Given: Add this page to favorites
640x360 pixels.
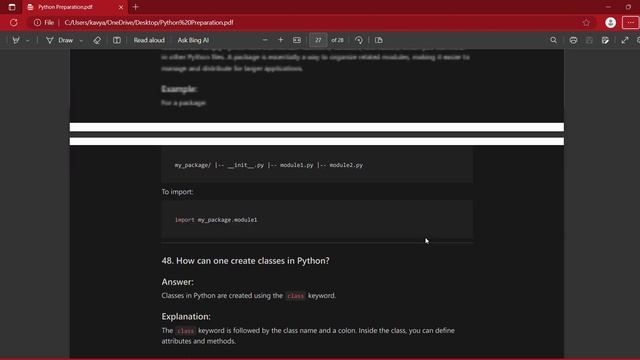Looking at the screenshot, I should (586, 23).
